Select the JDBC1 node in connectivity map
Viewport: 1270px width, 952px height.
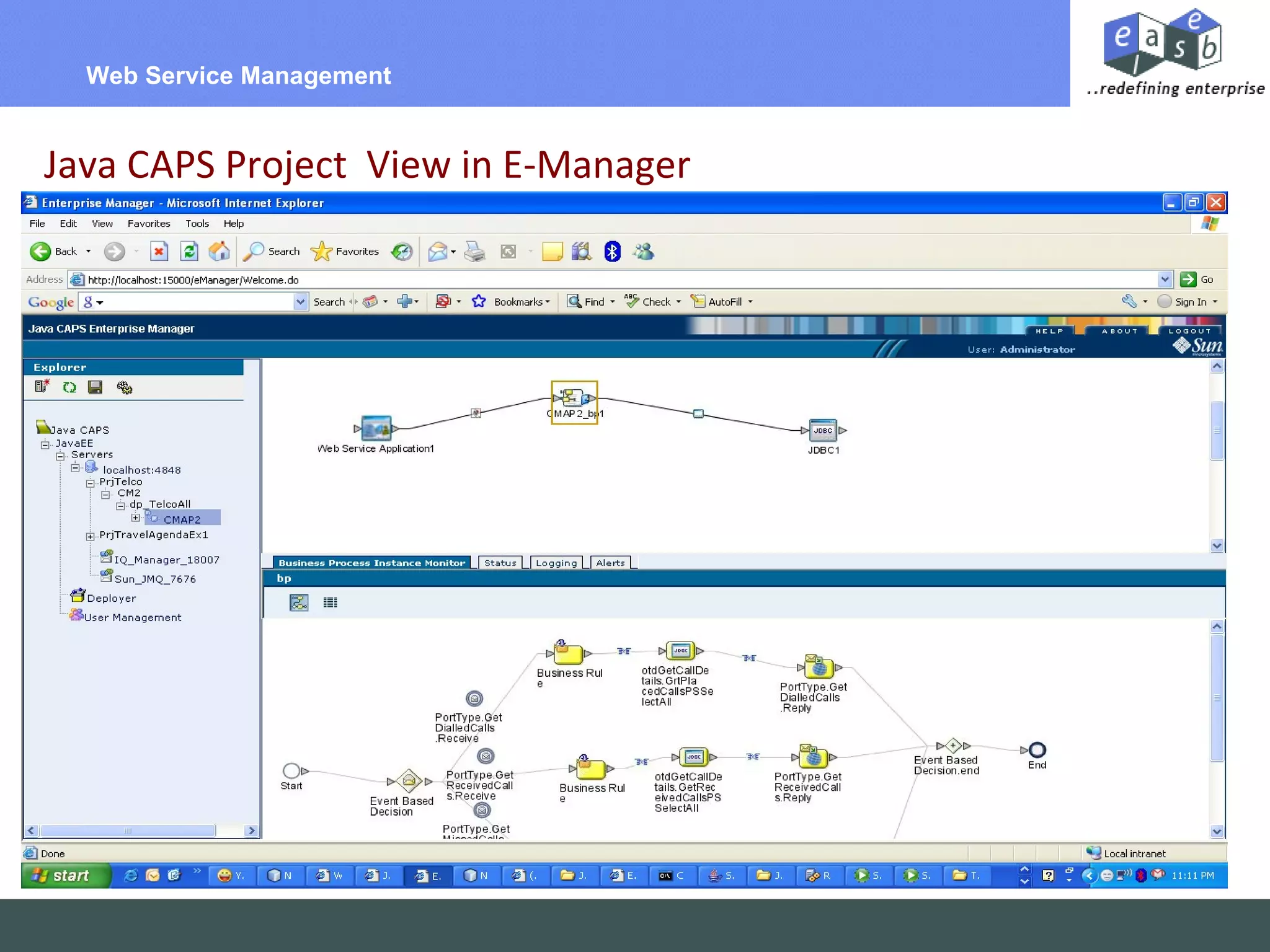coord(823,431)
